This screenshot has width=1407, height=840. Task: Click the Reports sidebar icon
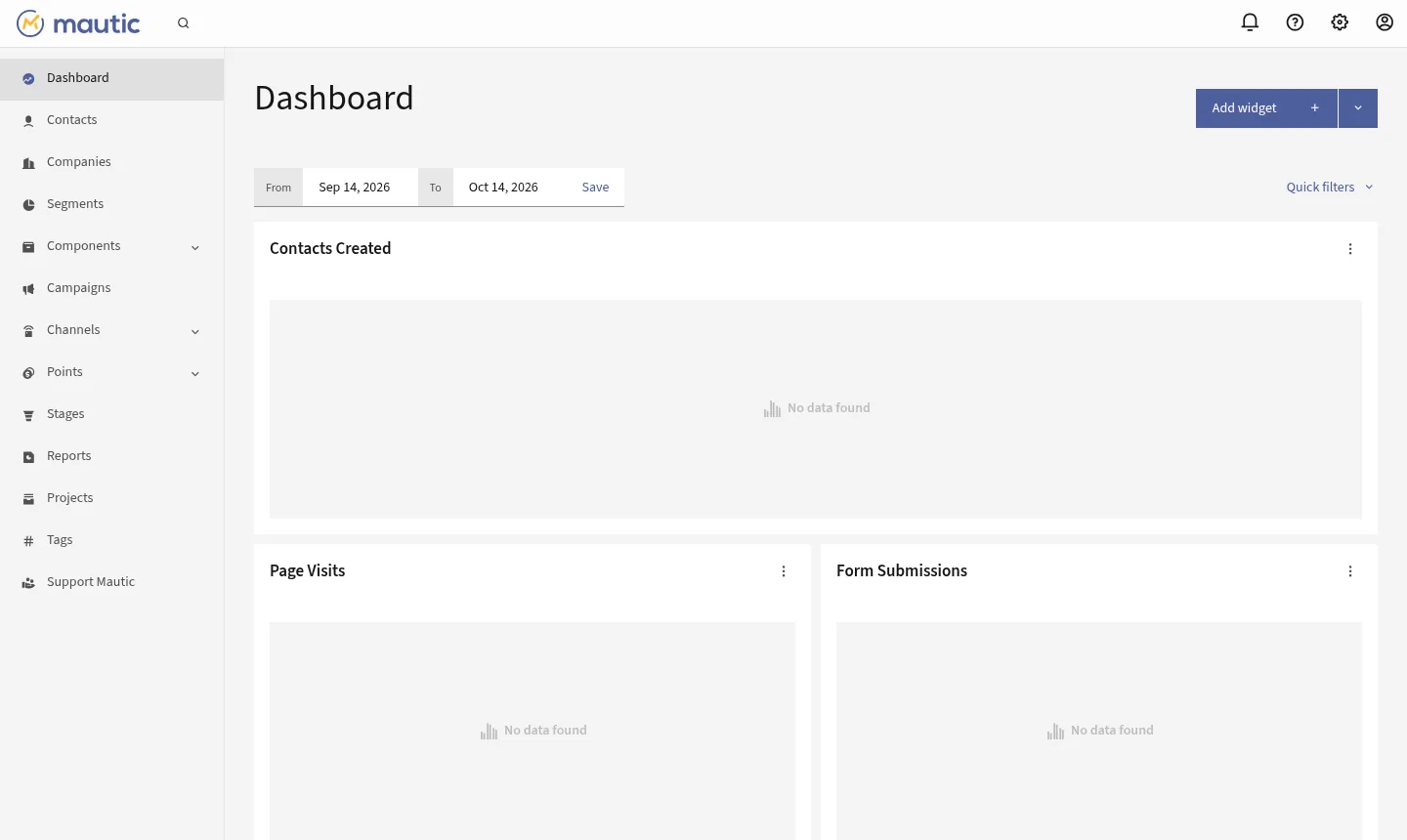(x=28, y=457)
